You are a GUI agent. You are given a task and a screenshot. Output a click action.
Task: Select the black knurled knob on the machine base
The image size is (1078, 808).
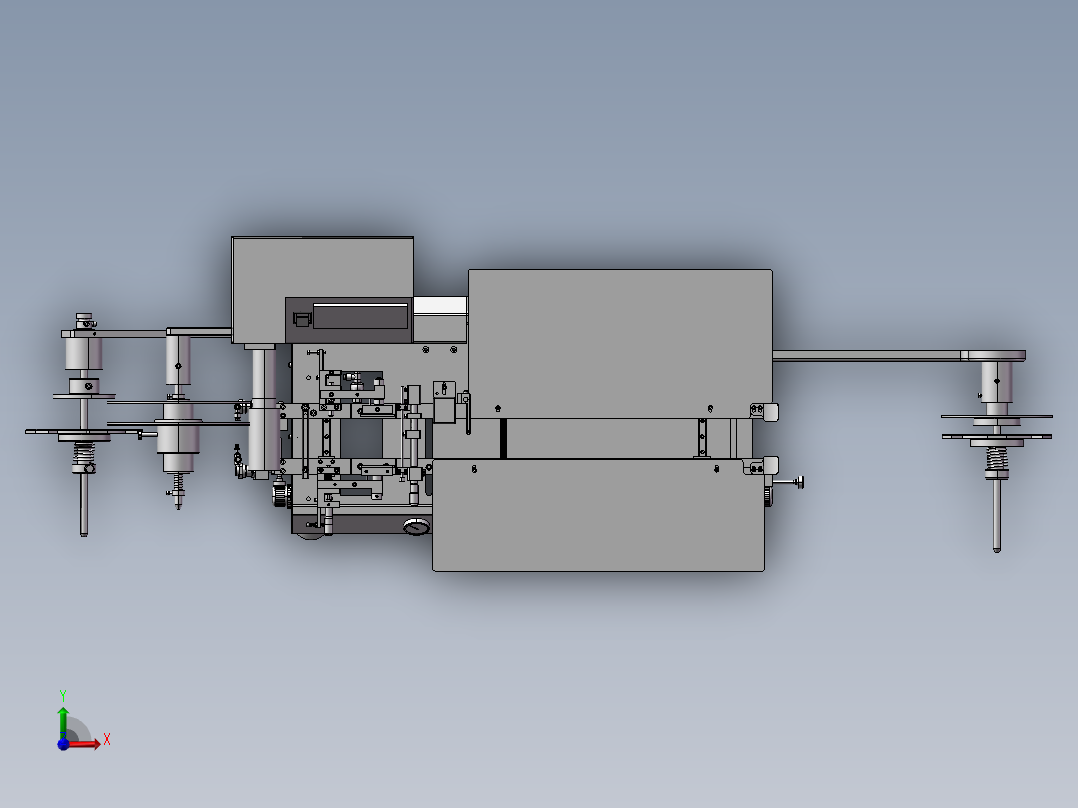[280, 494]
